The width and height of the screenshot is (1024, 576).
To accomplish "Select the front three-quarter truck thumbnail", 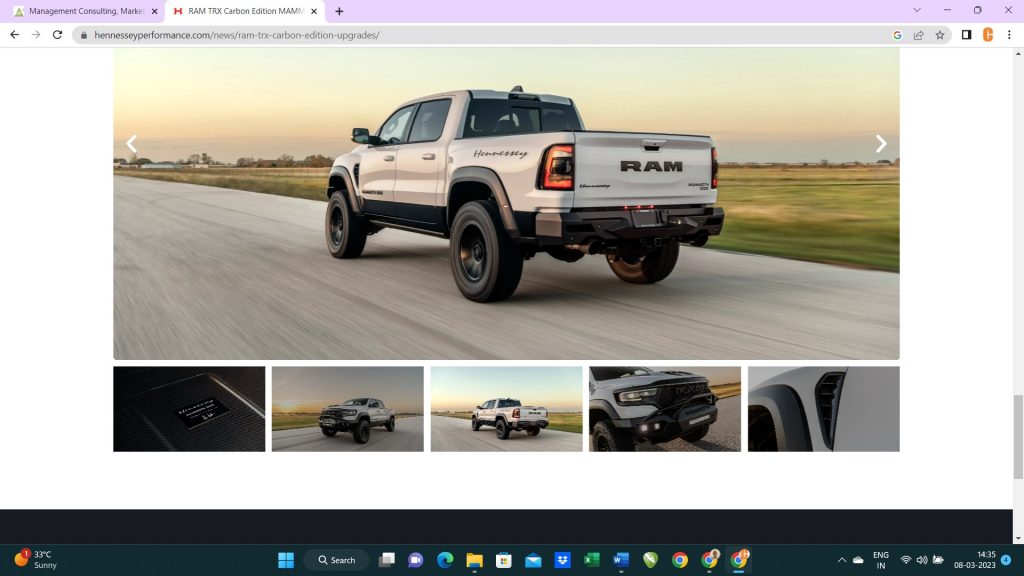I will pos(347,409).
